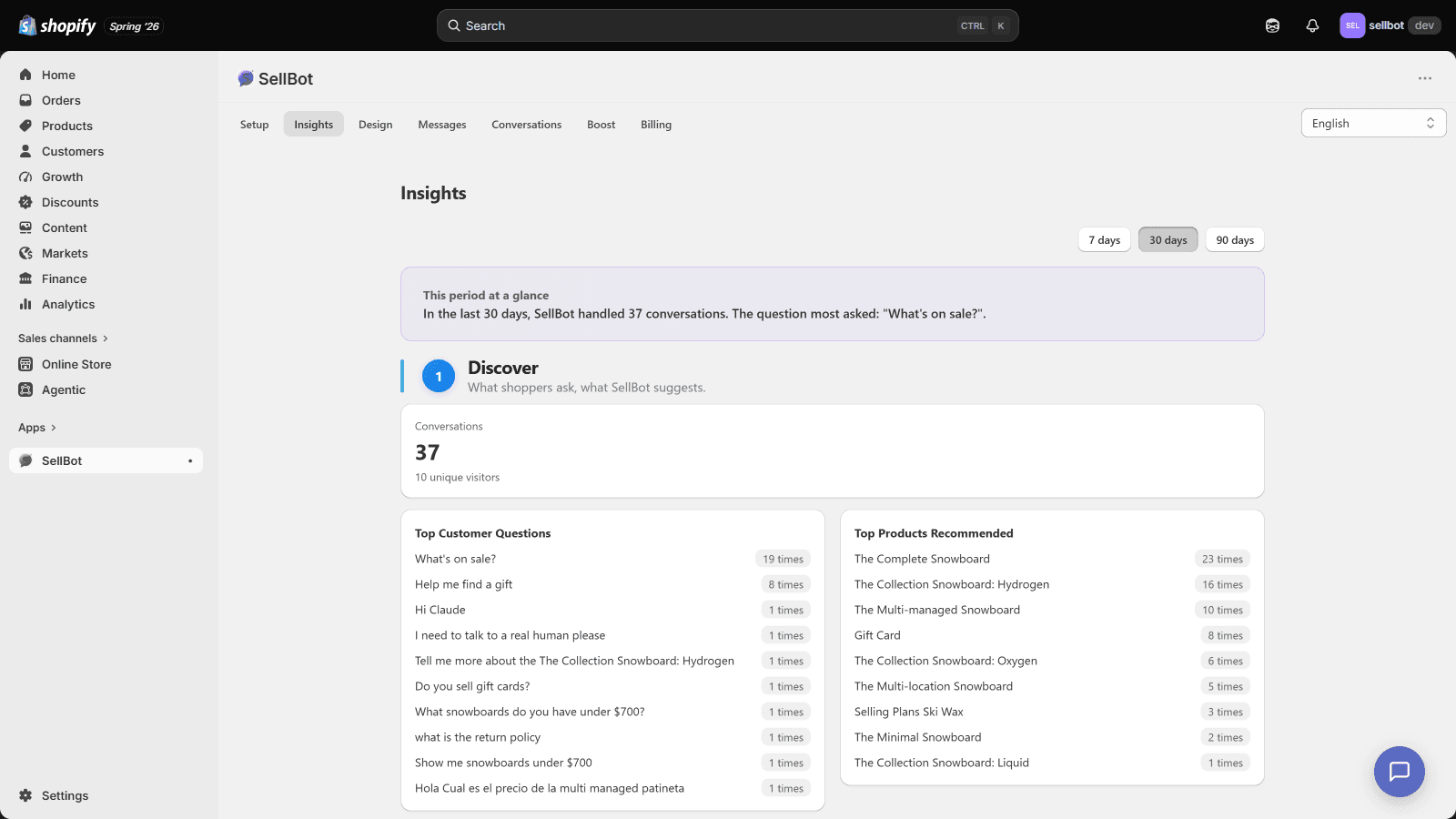Viewport: 1456px width, 819px height.
Task: Click "Show me snowboards under $700"
Action: (x=503, y=763)
